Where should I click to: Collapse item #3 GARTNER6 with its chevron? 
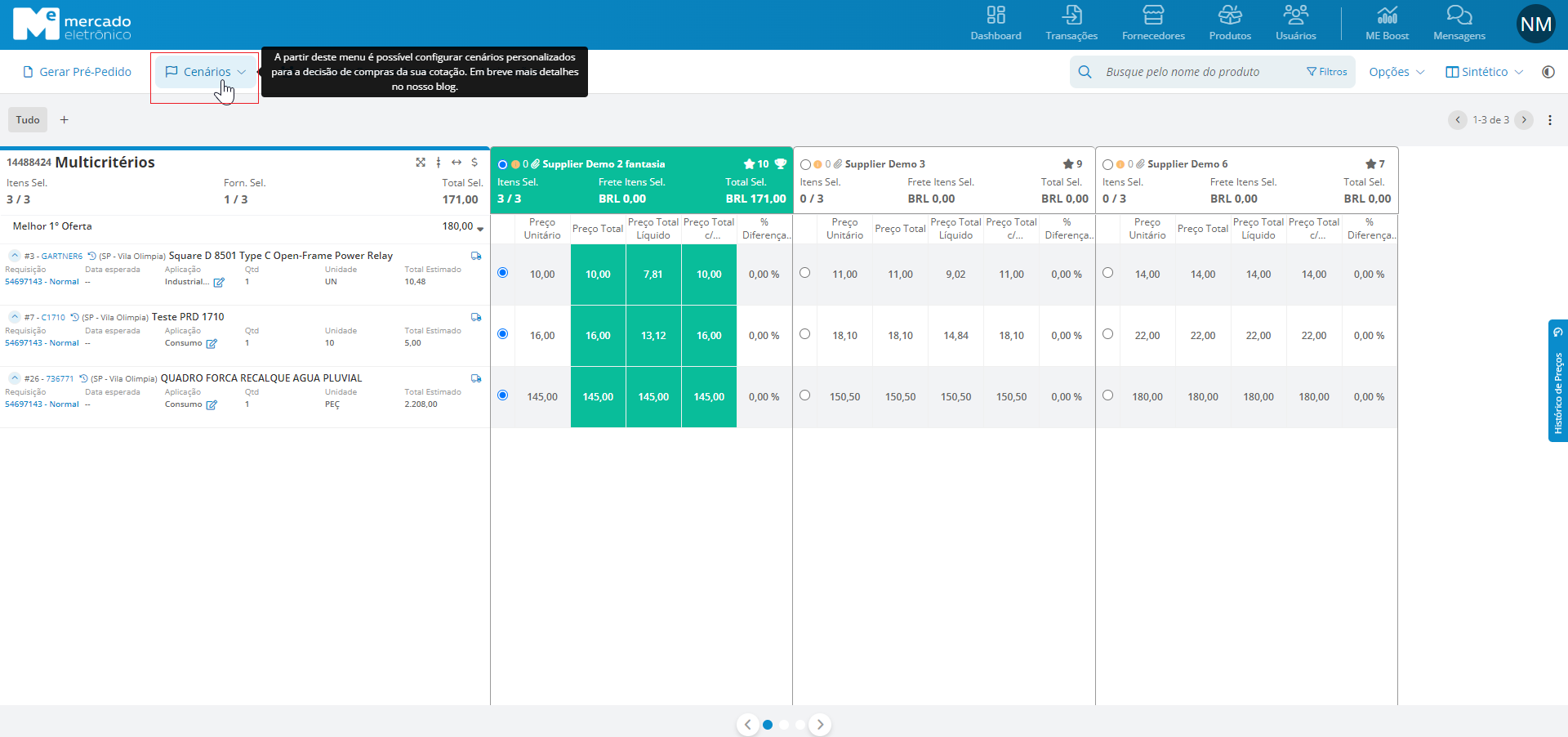15,256
